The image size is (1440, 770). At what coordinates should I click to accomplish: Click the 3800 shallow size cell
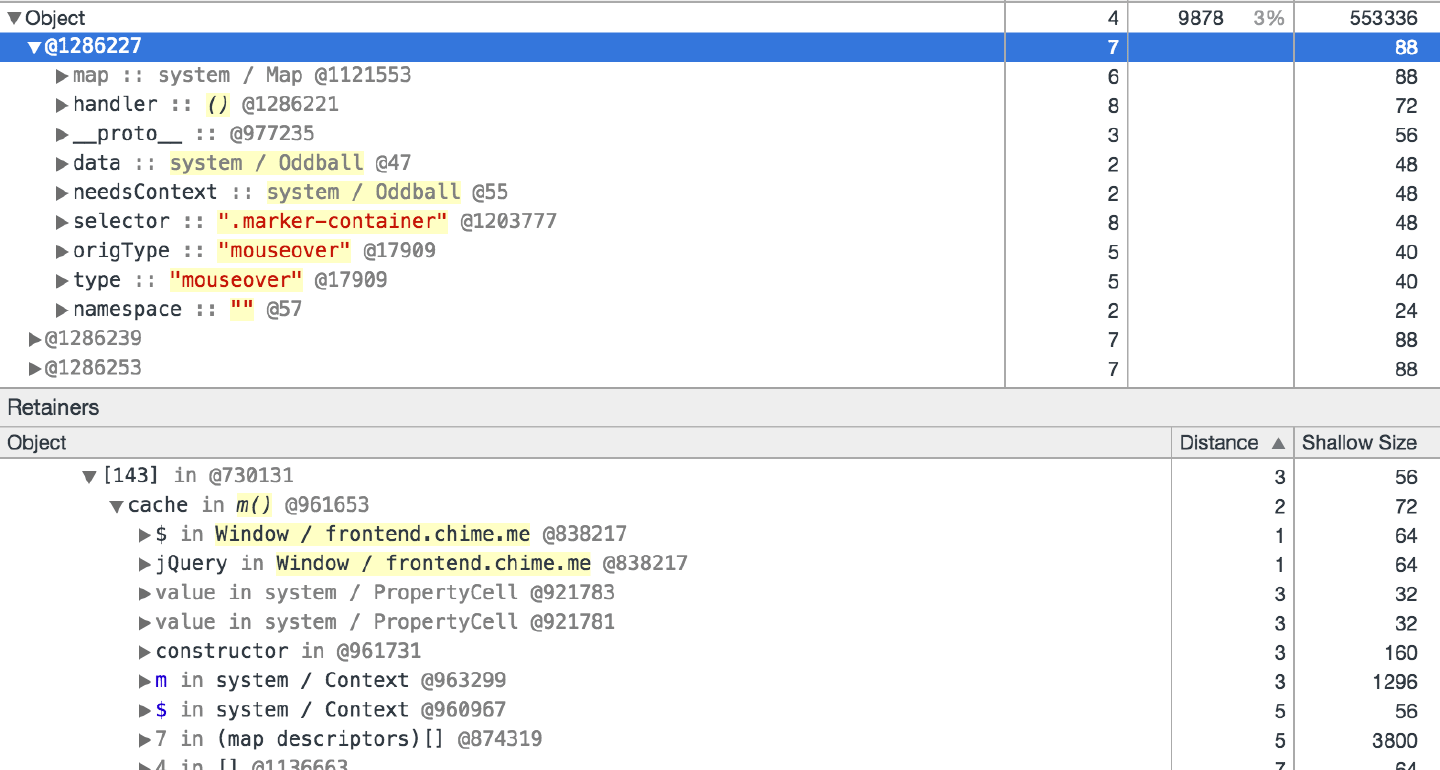1394,740
